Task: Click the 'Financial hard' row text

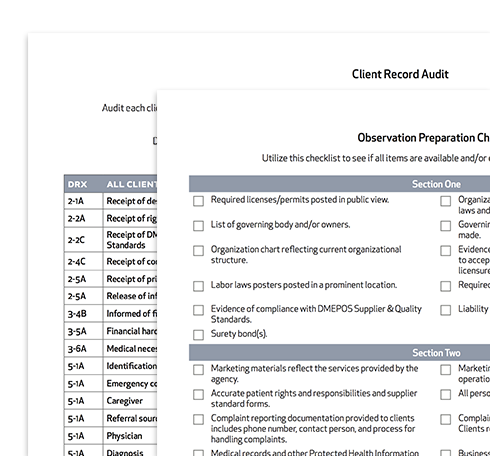Action: (132, 331)
